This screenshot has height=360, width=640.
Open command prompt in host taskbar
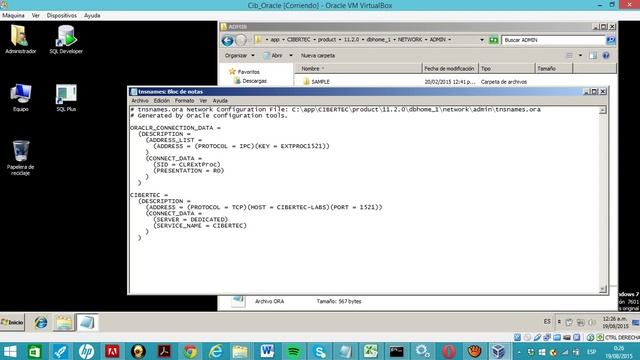pyautogui.click(x=396, y=351)
